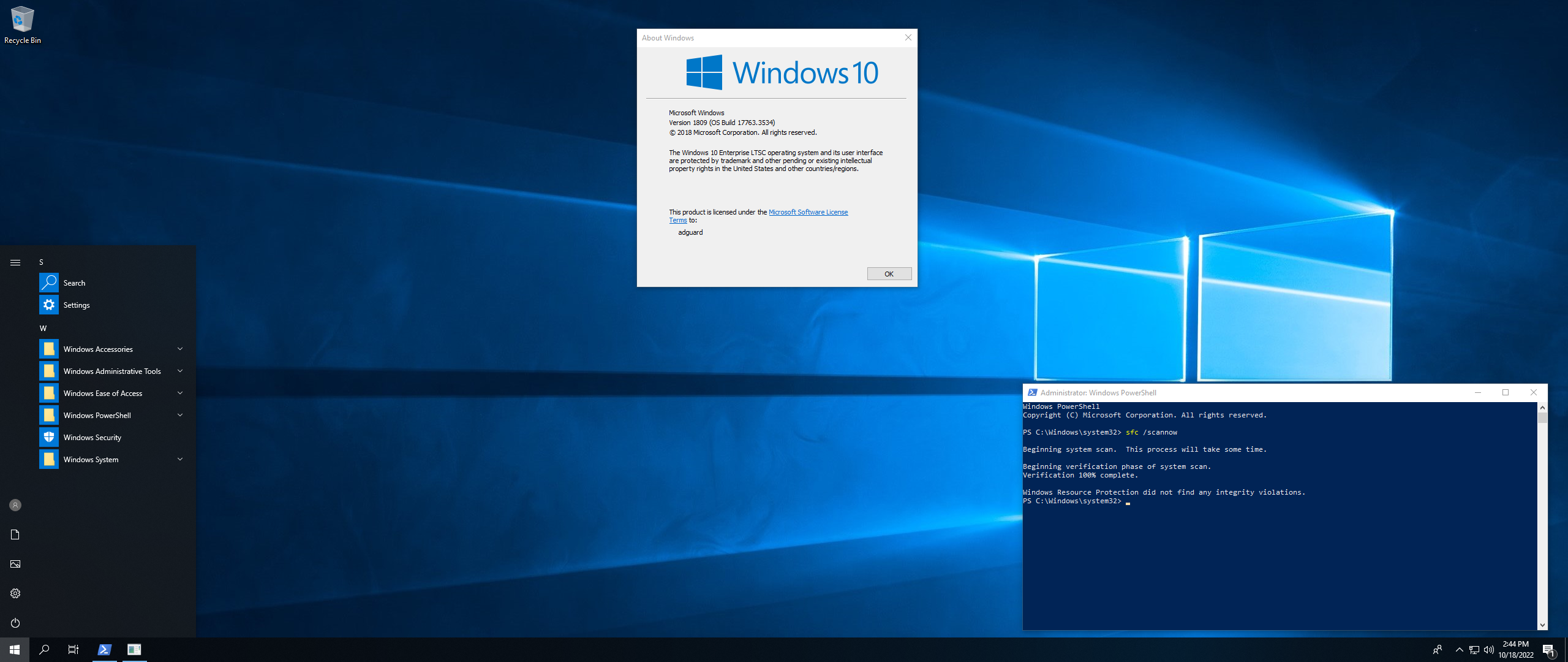Viewport: 1568px width, 662px height.
Task: Open the Action Center notifications icon
Action: 1548,650
